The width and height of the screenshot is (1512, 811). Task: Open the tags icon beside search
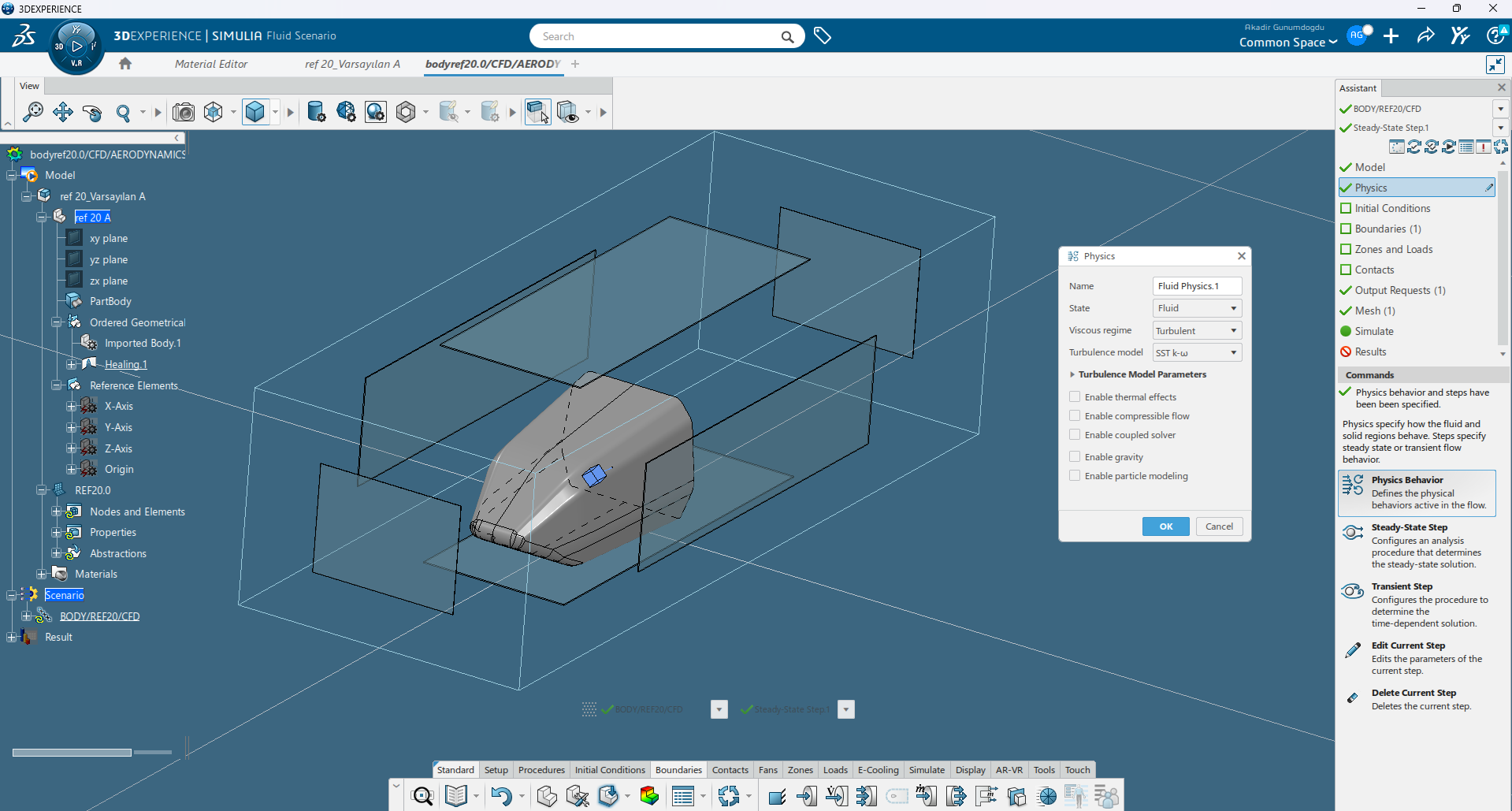[x=823, y=36]
